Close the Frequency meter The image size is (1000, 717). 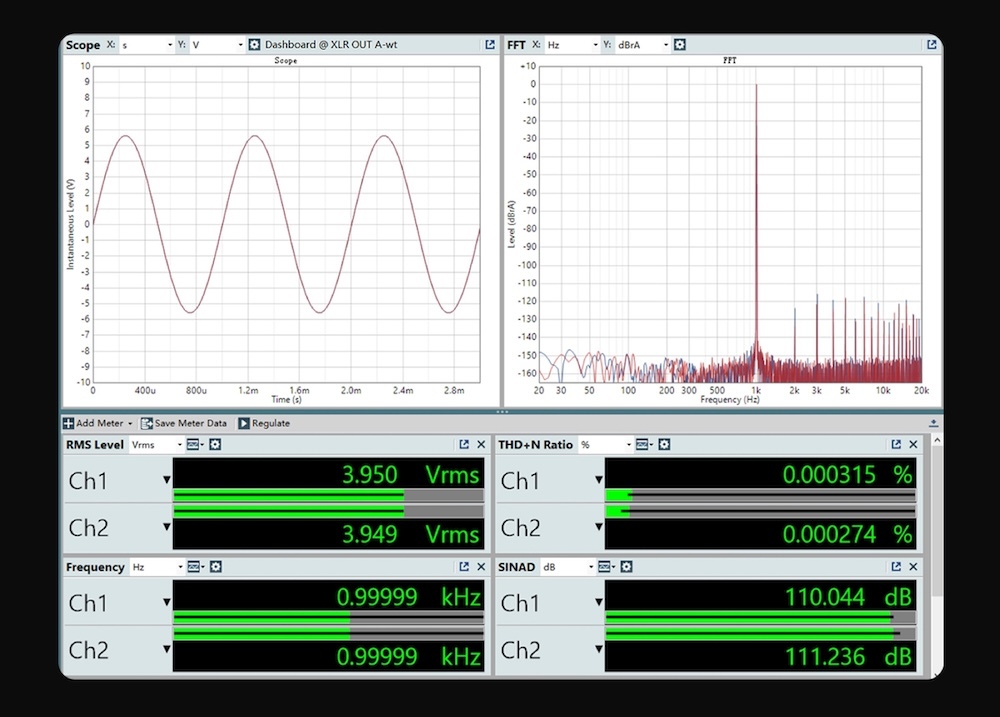[482, 567]
